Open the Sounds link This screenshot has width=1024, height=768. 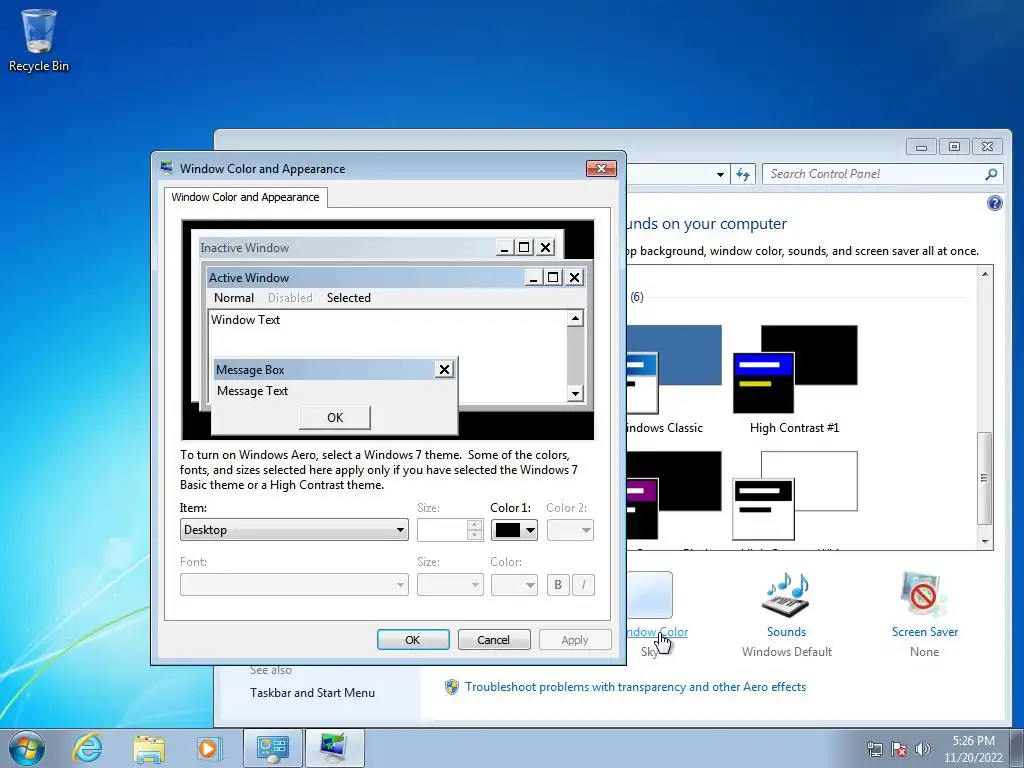point(786,632)
